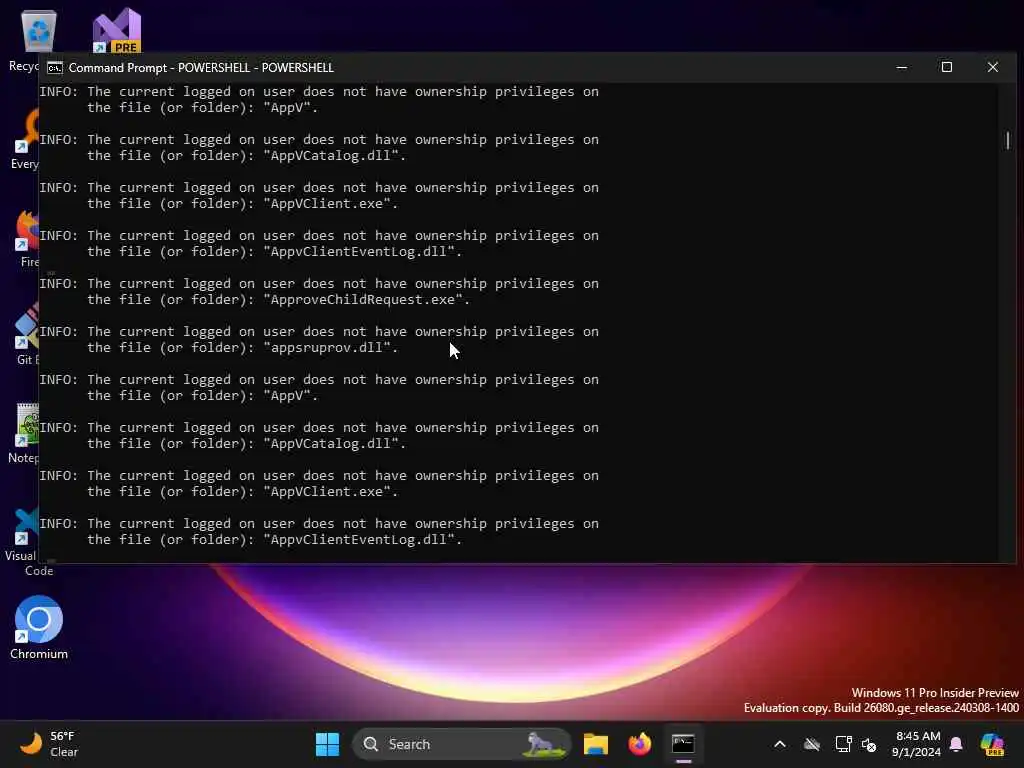Click the OneDrive cloud tray icon
The image size is (1024, 768).
[x=812, y=744]
